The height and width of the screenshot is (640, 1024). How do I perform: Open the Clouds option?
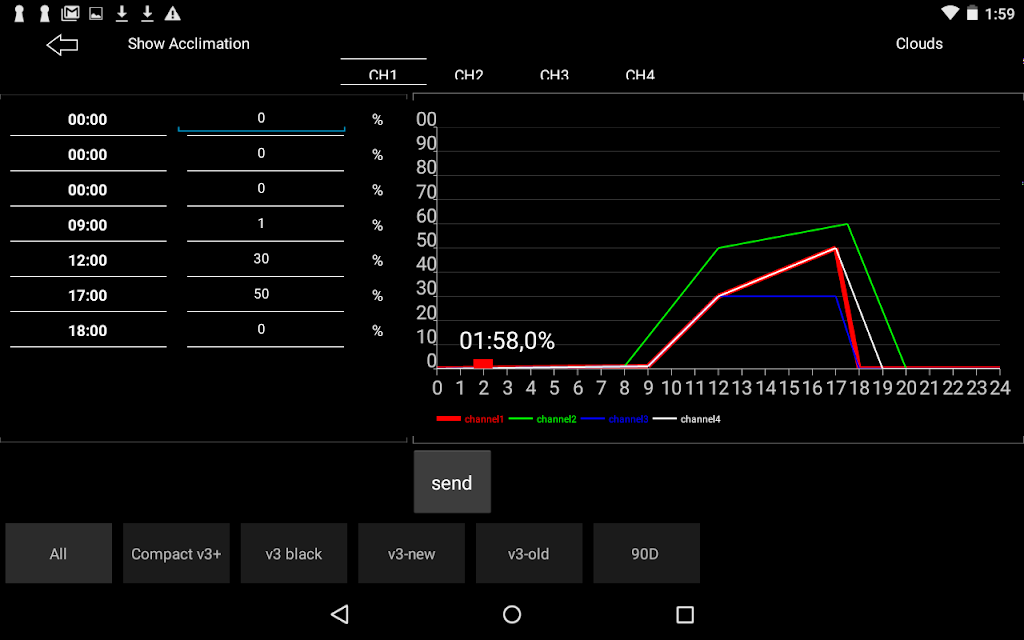click(919, 44)
